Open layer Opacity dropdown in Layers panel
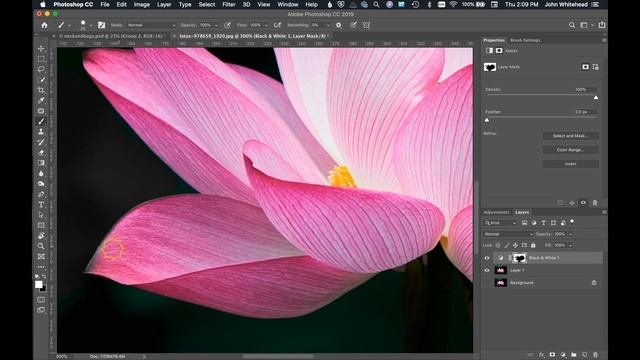The image size is (640, 360). 570,234
